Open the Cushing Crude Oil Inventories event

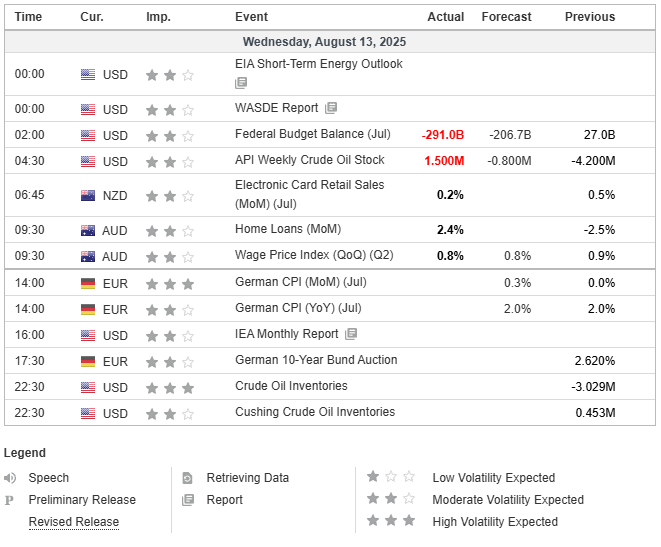click(x=315, y=412)
